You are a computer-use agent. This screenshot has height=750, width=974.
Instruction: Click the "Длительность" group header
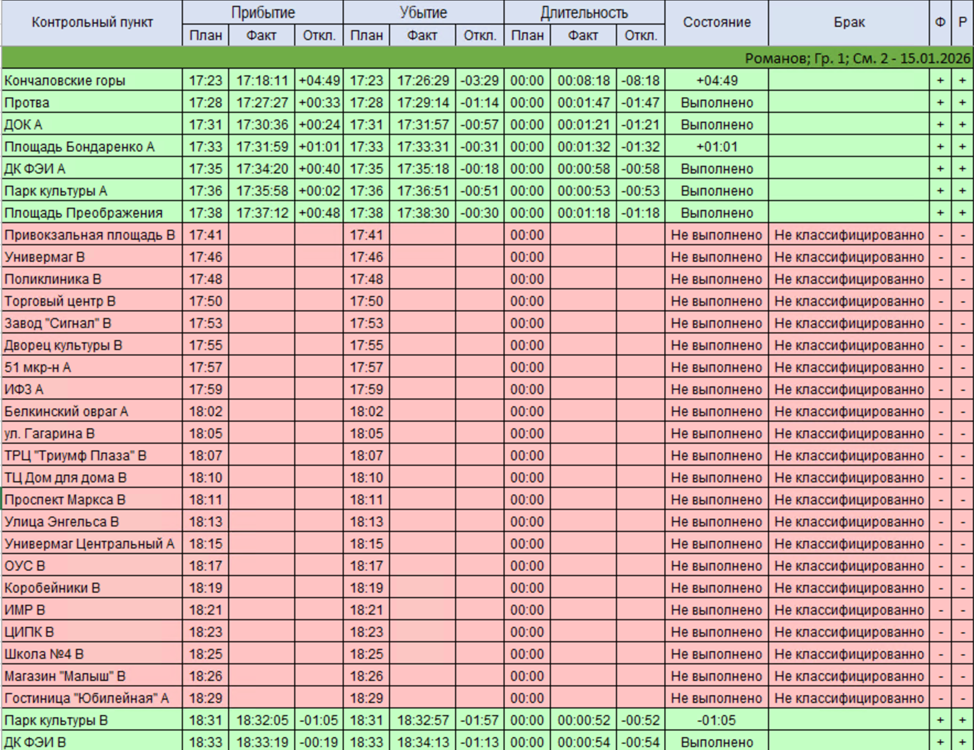pyautogui.click(x=584, y=12)
